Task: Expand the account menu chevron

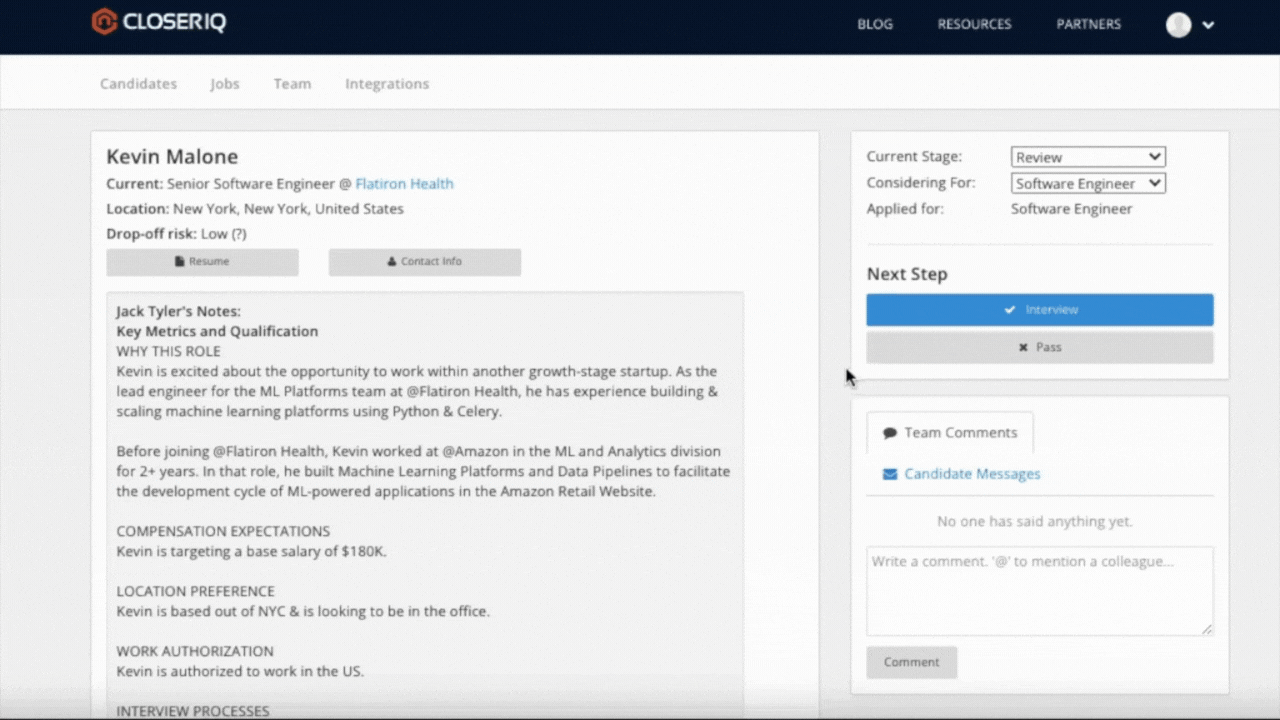Action: (x=1208, y=26)
